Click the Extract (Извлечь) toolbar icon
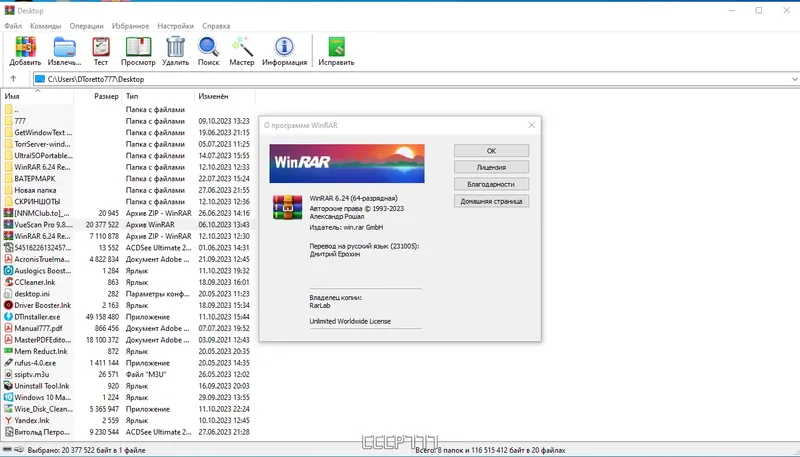 pyautogui.click(x=64, y=47)
